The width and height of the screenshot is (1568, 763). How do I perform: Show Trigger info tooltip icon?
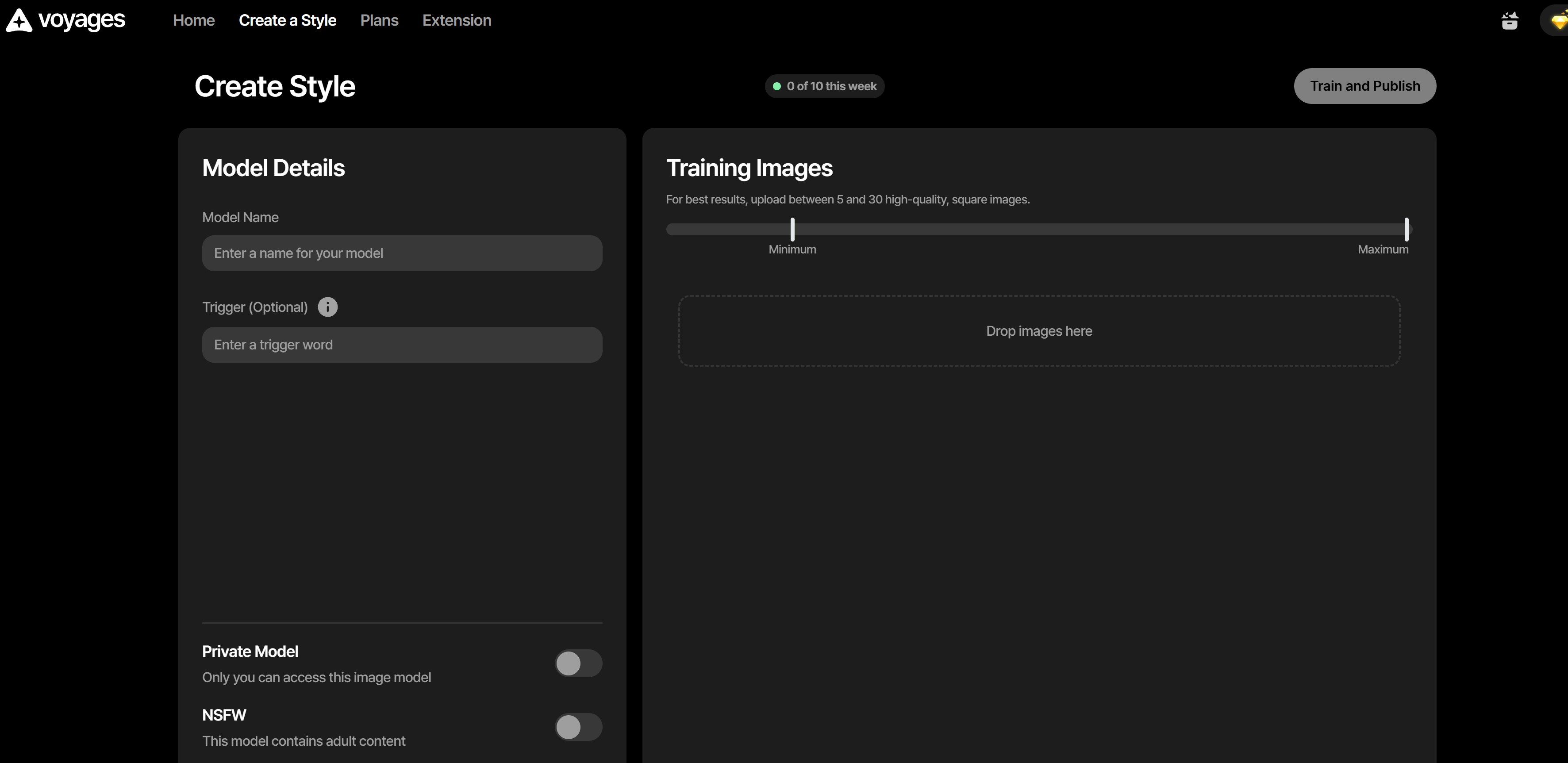327,307
